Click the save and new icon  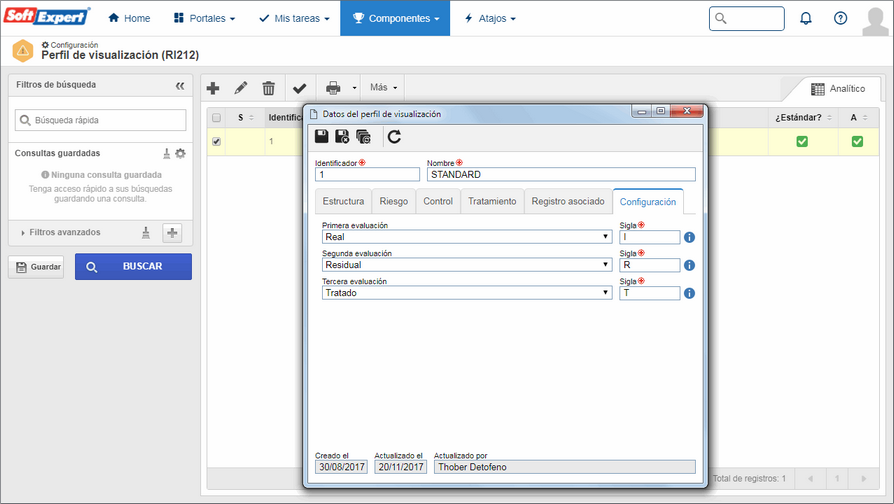pyautogui.click(x=363, y=136)
